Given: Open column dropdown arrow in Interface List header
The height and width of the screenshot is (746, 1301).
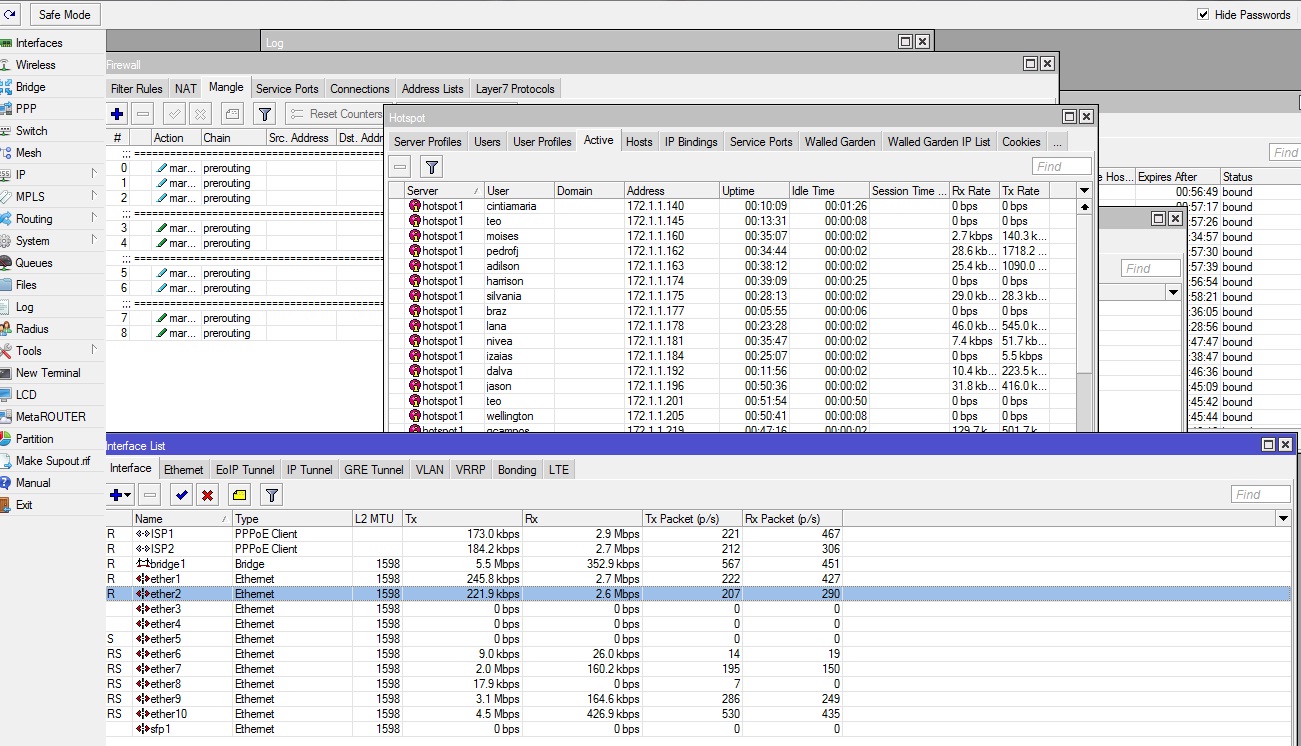Looking at the screenshot, I should pos(1283,519).
